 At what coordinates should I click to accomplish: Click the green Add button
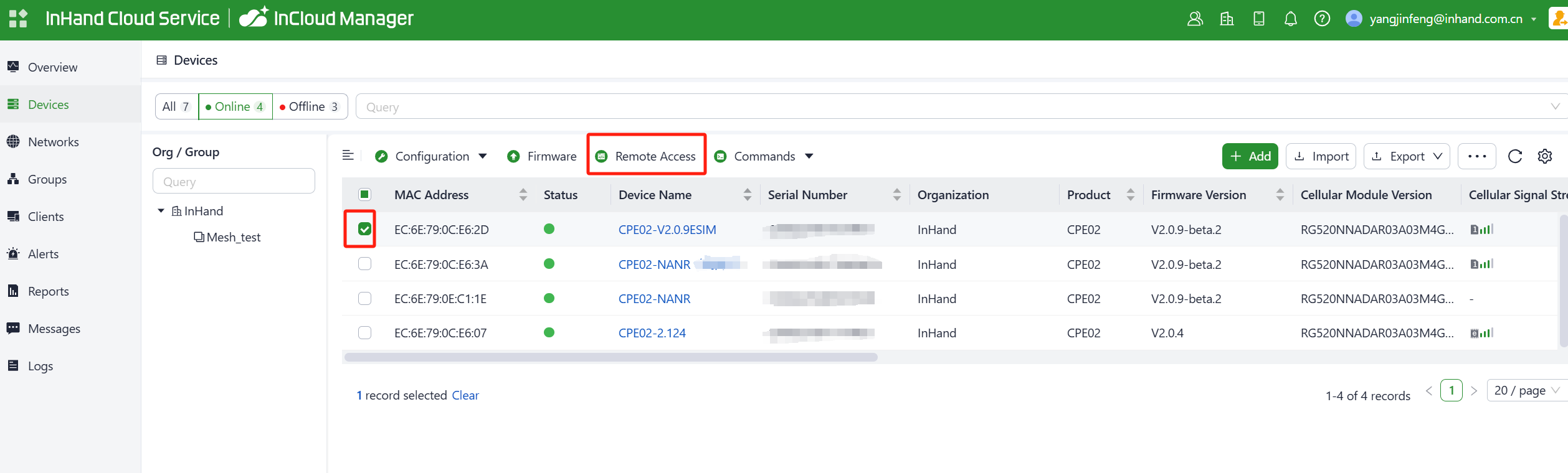tap(1250, 156)
